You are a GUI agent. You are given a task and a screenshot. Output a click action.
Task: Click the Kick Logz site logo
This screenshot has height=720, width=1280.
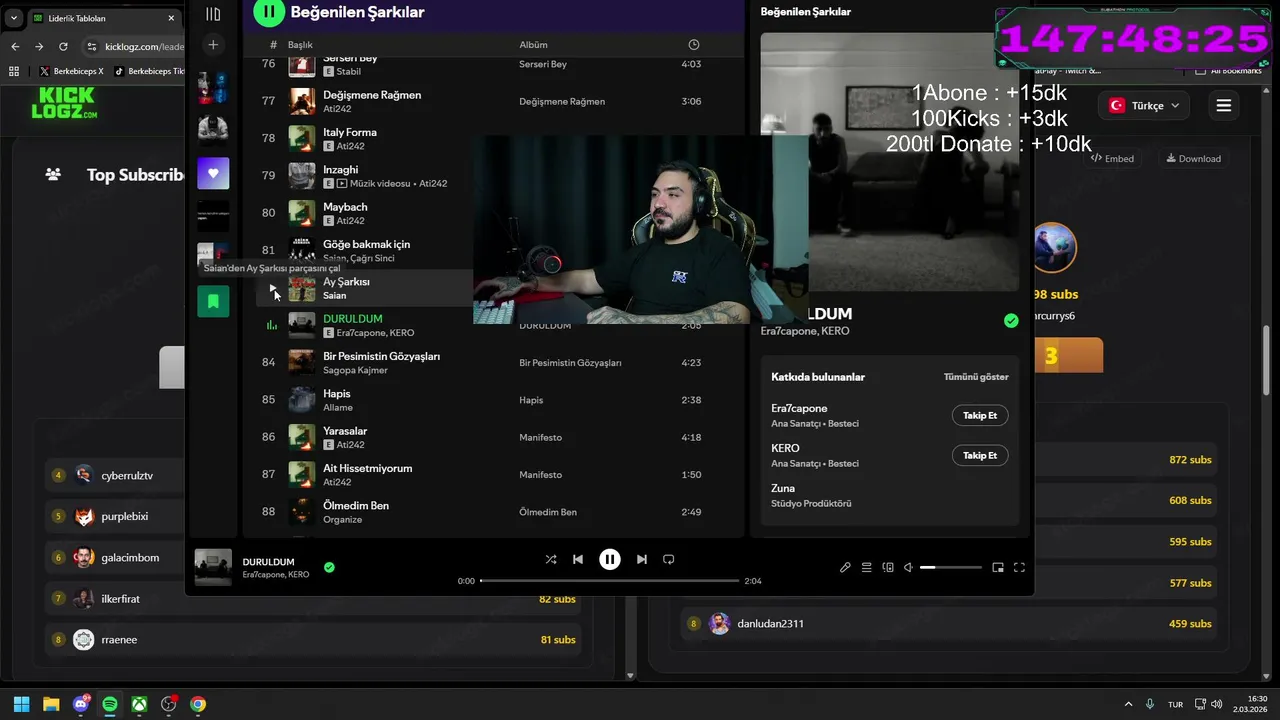tap(65, 103)
